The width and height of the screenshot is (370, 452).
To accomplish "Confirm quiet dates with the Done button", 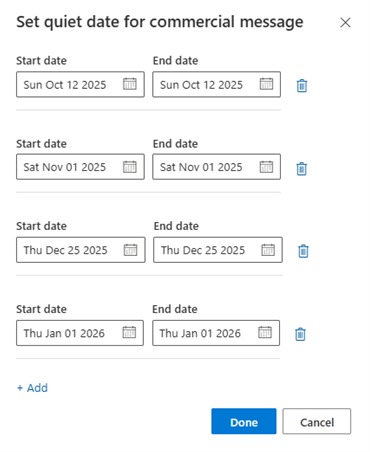I will (244, 421).
